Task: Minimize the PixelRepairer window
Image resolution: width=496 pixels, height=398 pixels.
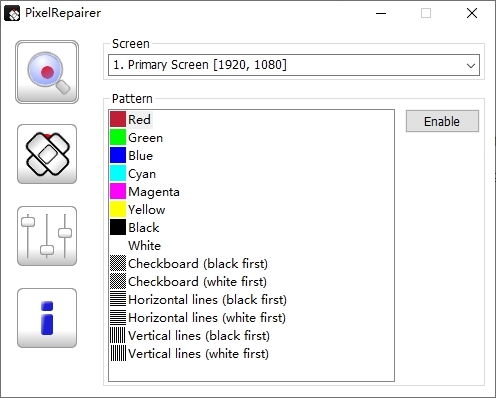Action: 381,13
